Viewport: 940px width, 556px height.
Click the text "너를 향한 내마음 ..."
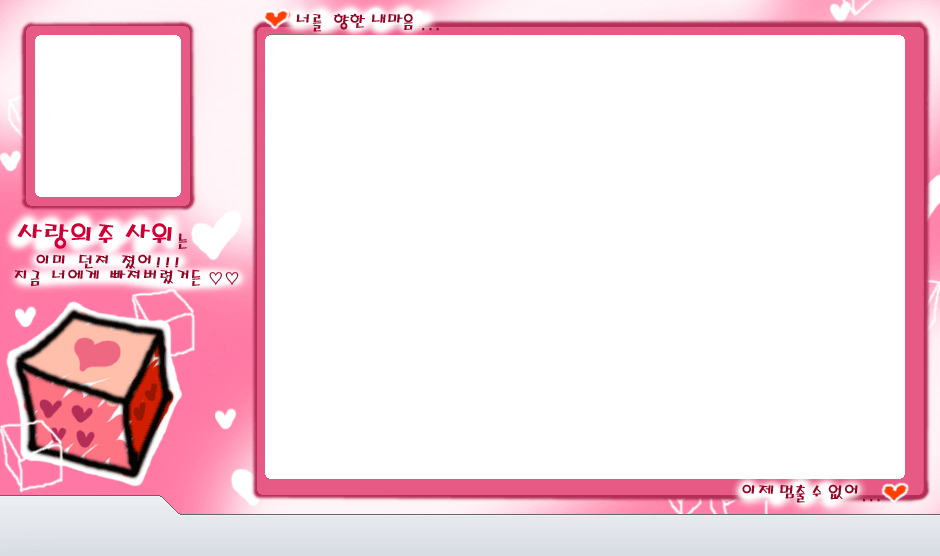(x=367, y=22)
